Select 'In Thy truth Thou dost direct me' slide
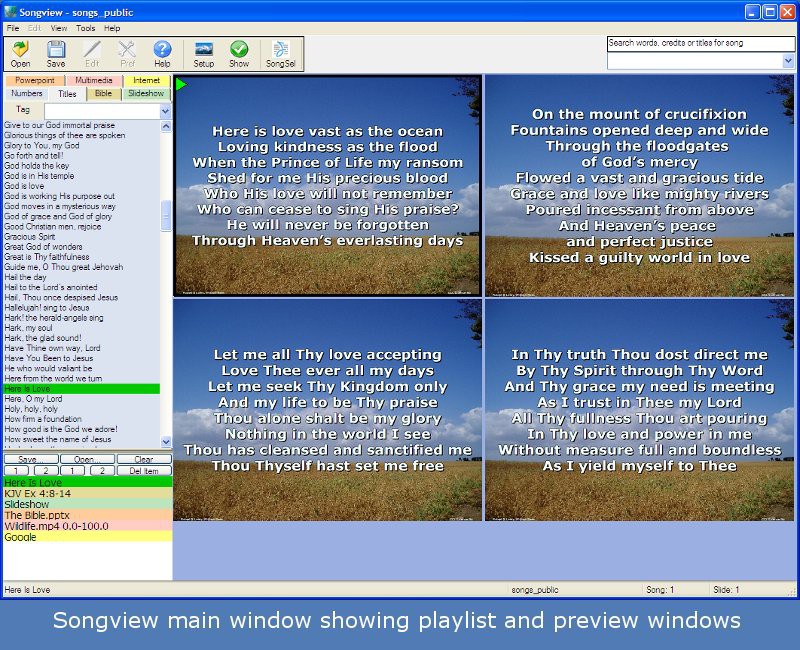 pyautogui.click(x=639, y=410)
